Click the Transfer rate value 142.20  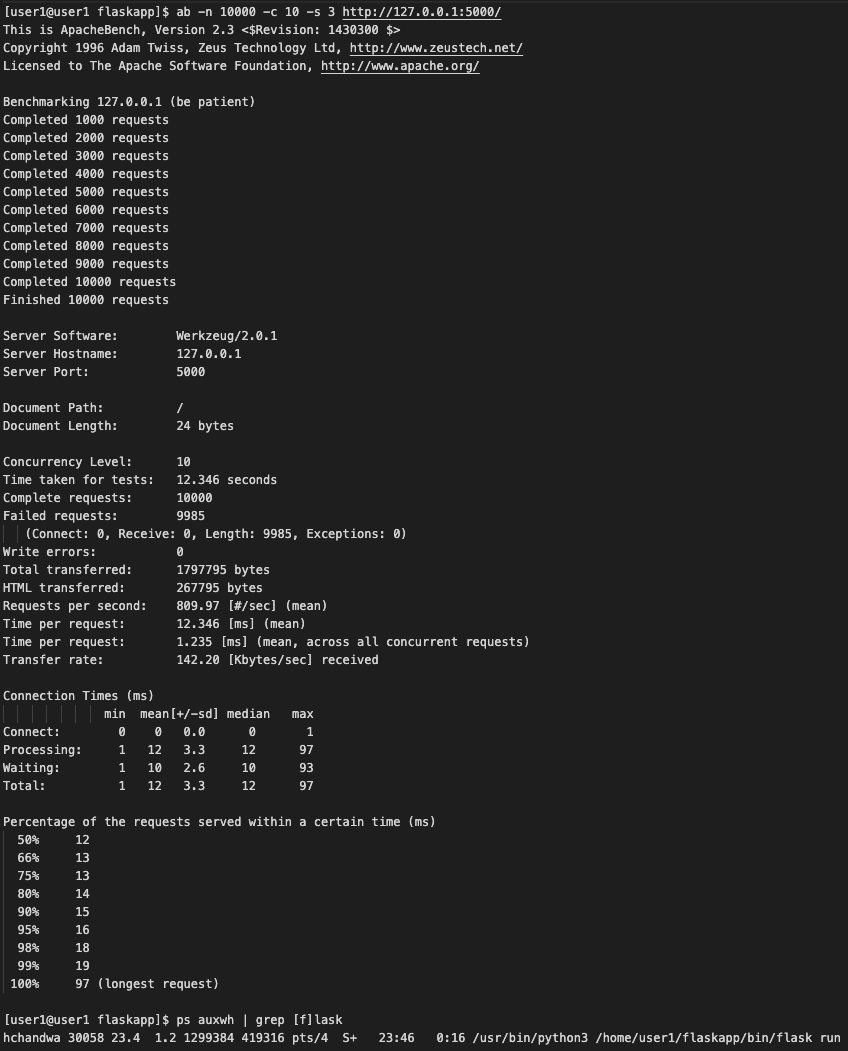pyautogui.click(x=197, y=660)
